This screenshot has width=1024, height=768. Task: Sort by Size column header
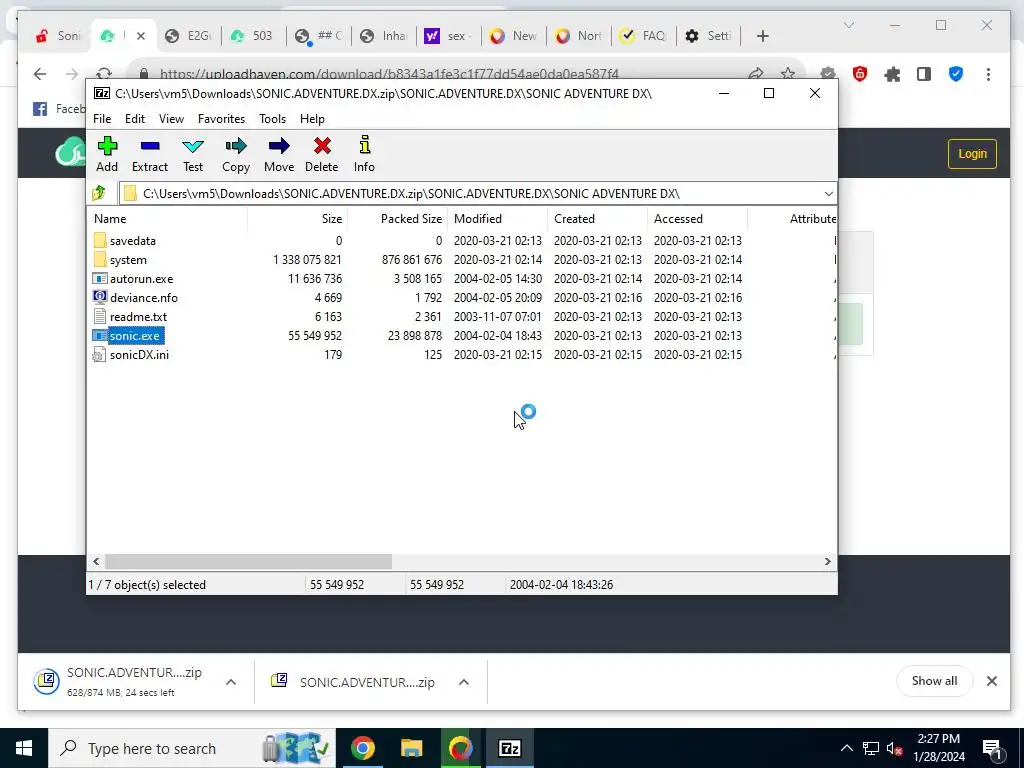click(x=298, y=219)
